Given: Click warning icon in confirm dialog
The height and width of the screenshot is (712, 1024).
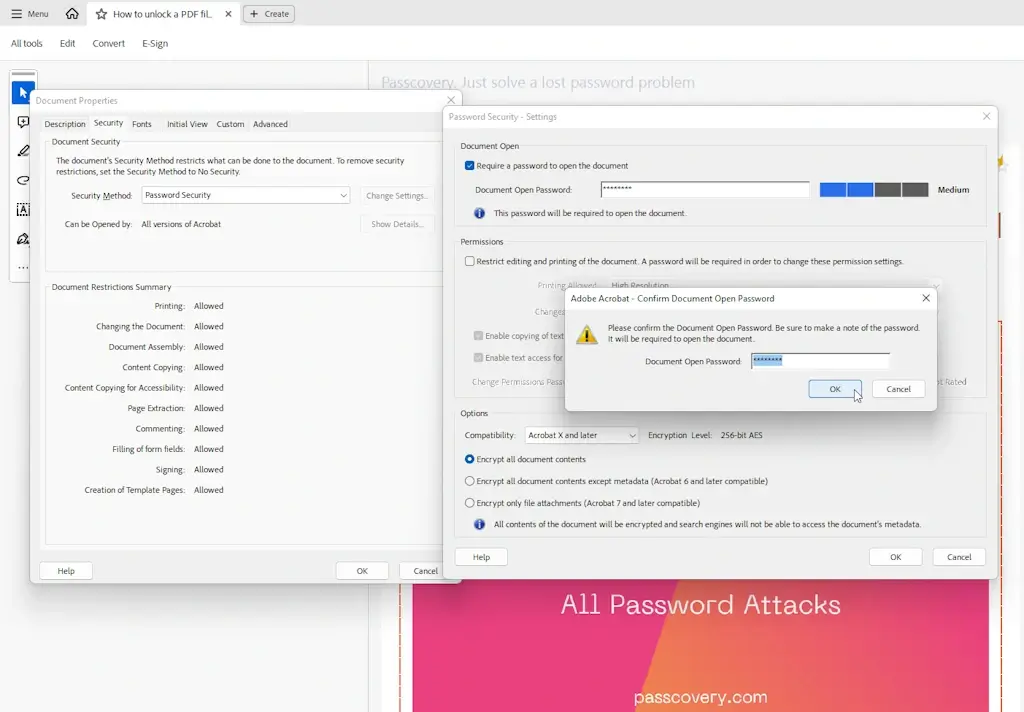Looking at the screenshot, I should (587, 334).
